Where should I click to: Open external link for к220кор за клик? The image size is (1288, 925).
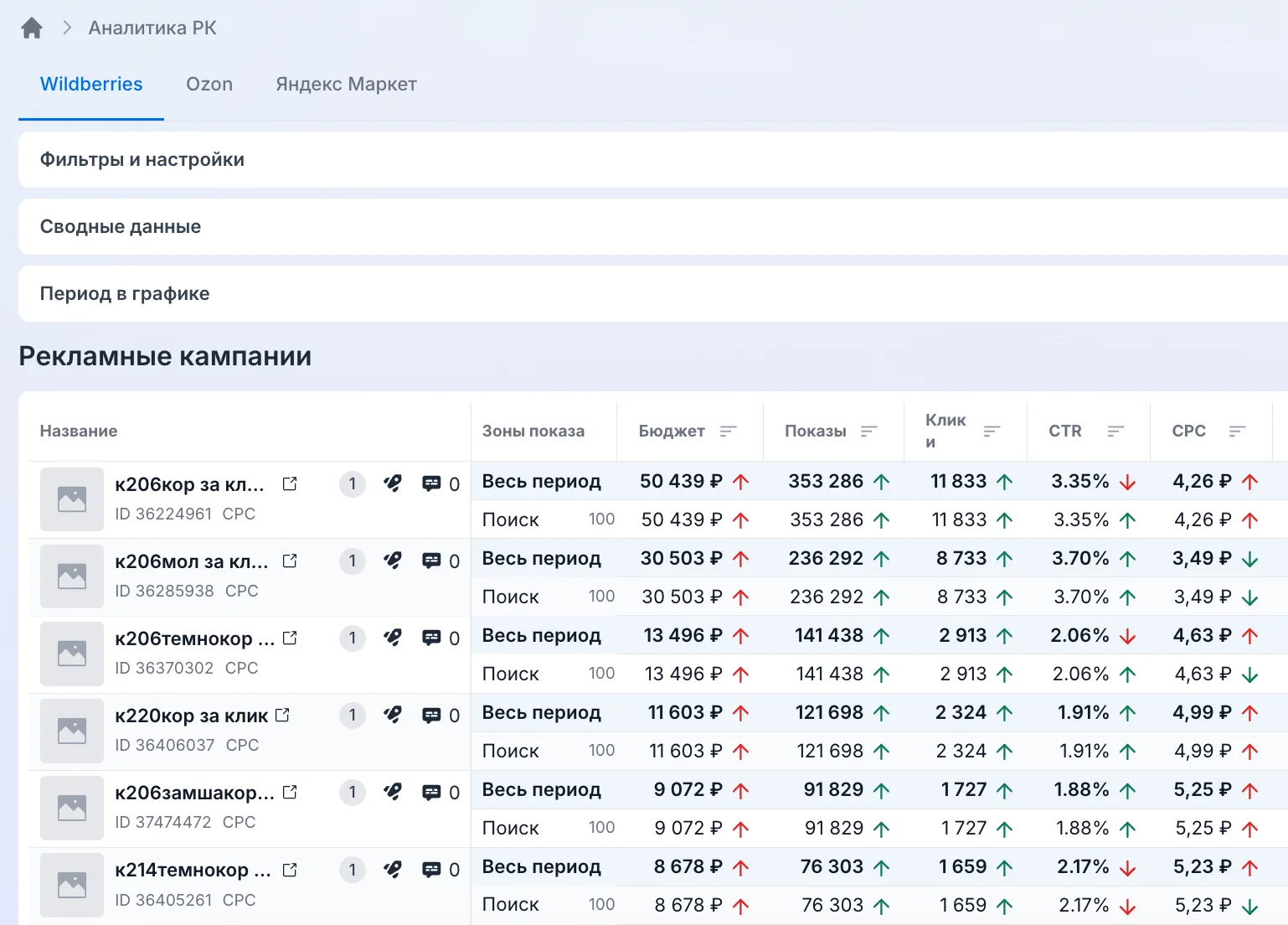[282, 715]
